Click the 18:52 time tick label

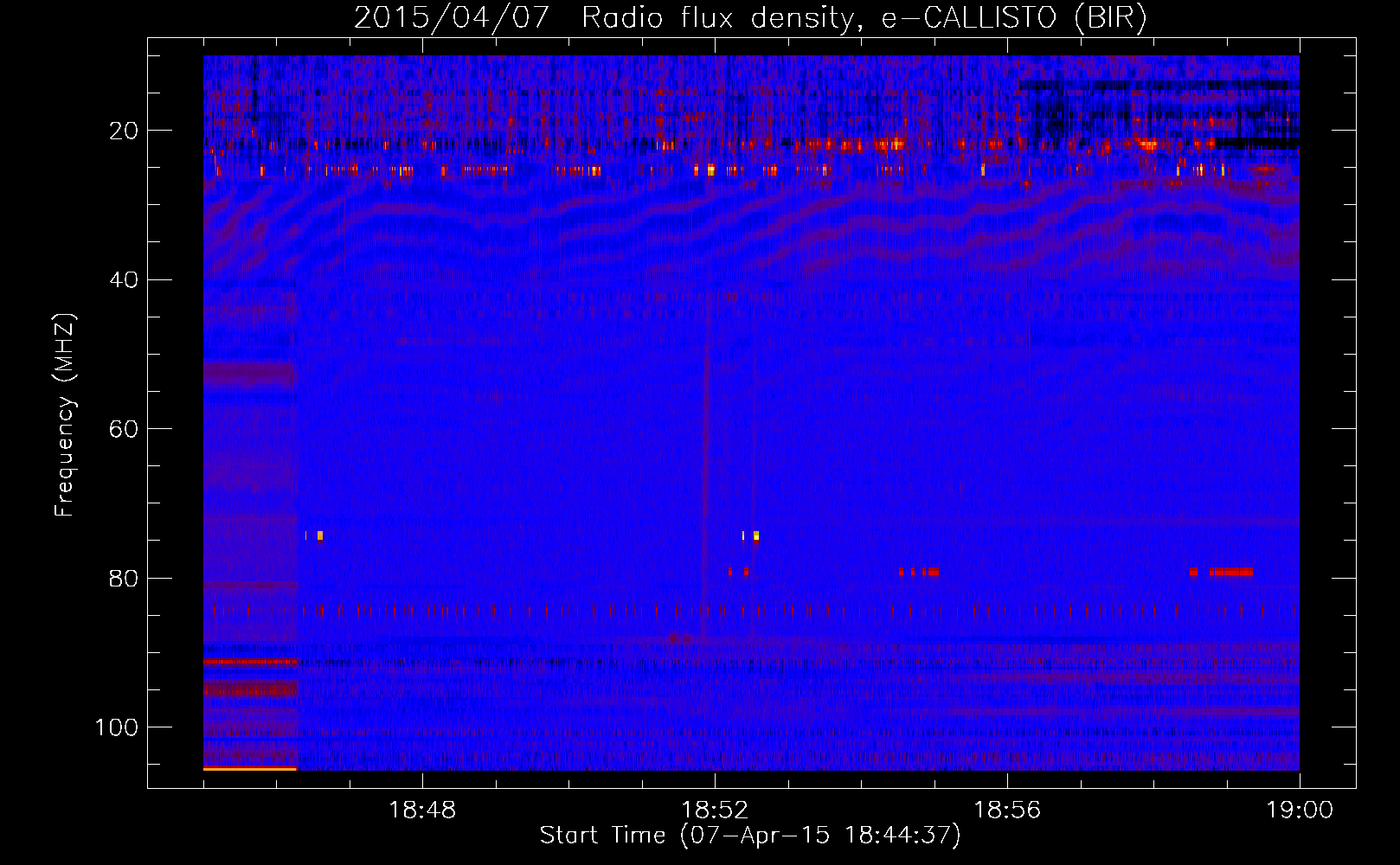(715, 811)
